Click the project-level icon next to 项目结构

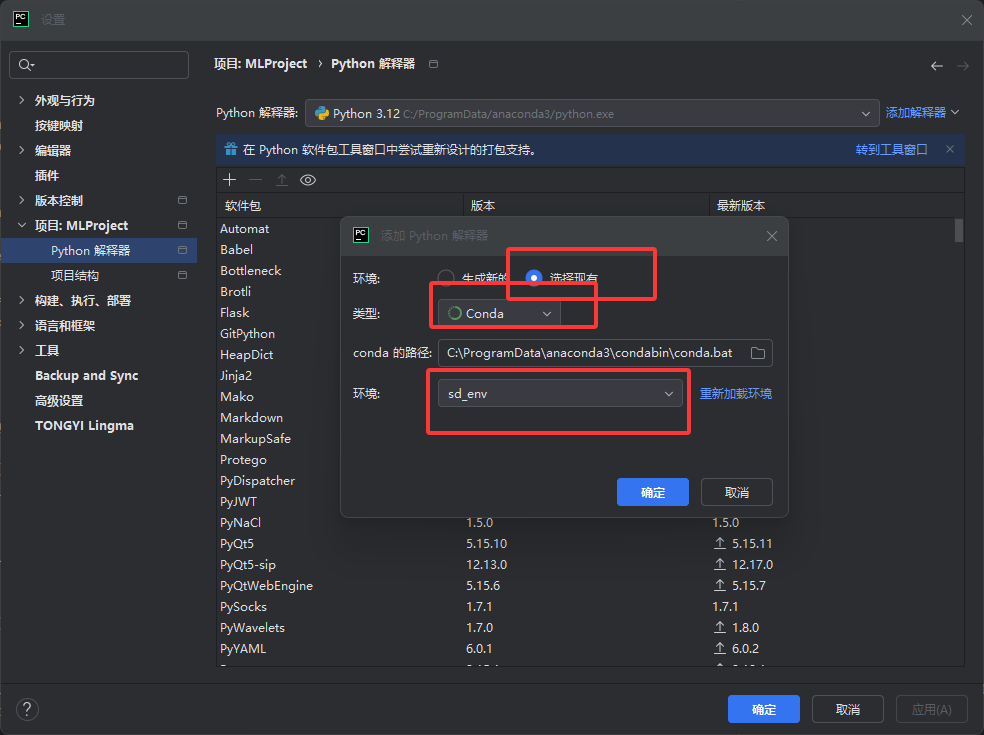(x=183, y=275)
